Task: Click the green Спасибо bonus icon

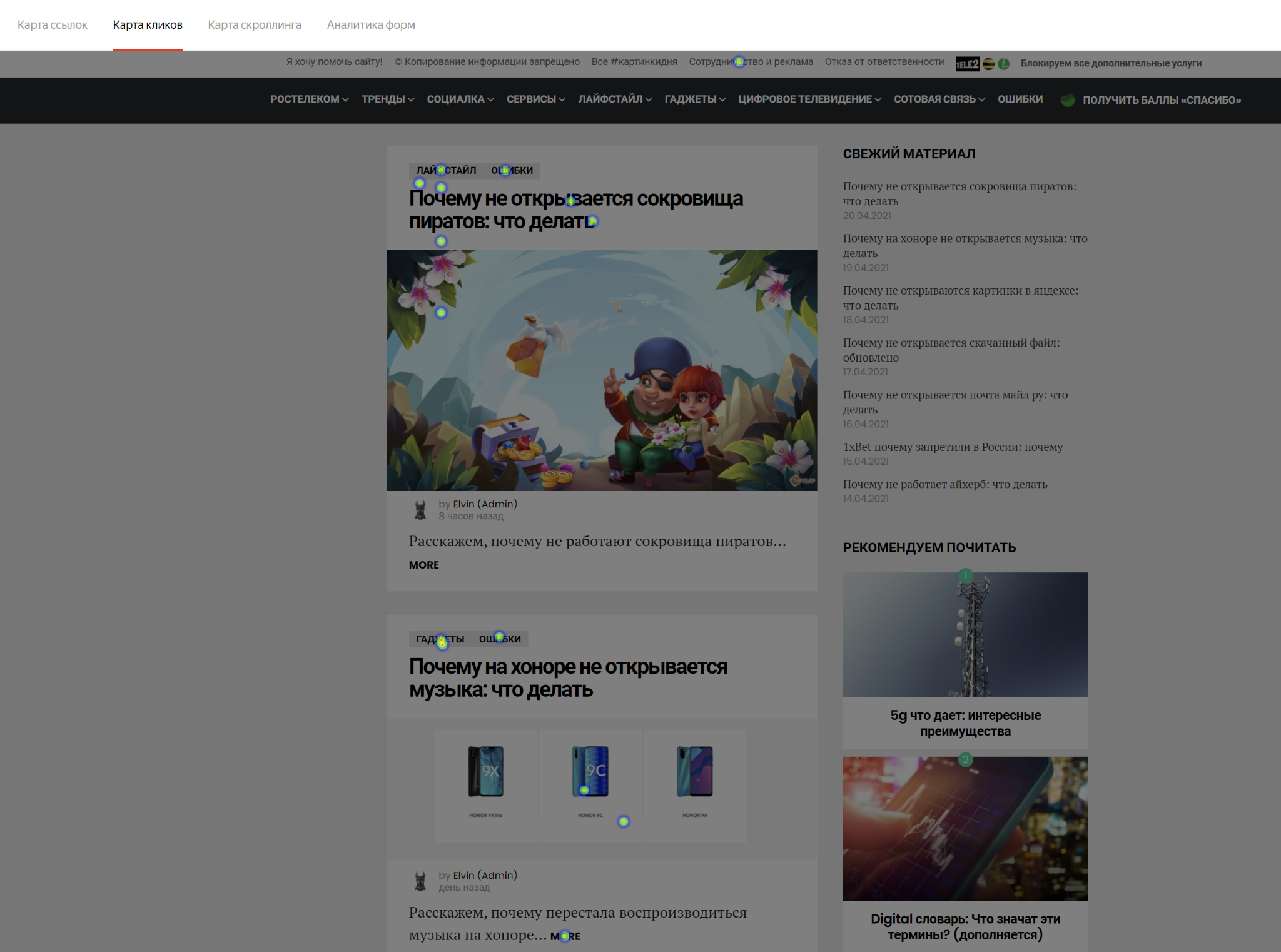Action: [x=1068, y=100]
